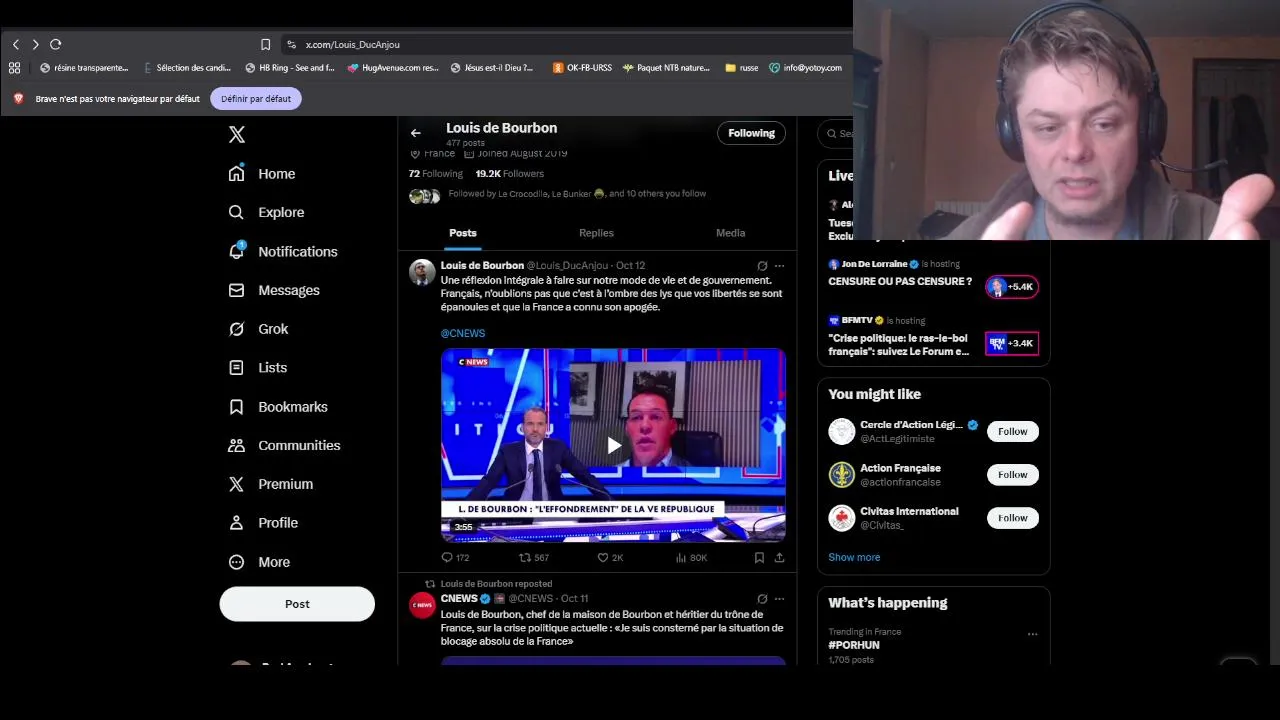Viewport: 1280px width, 720px height.
Task: Click the back arrow beside Louis de Bourbon
Action: [x=416, y=133]
